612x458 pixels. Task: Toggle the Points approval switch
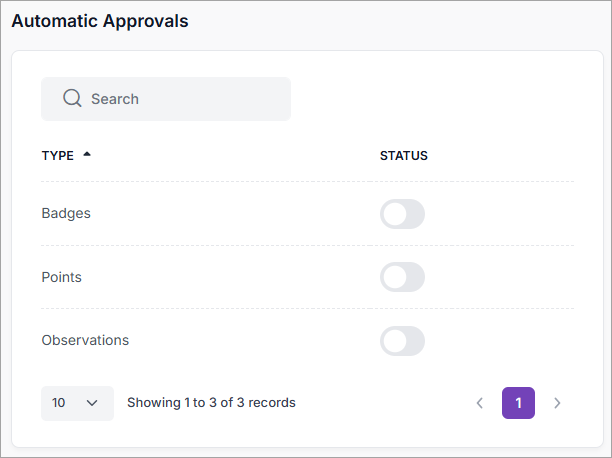[x=402, y=277]
